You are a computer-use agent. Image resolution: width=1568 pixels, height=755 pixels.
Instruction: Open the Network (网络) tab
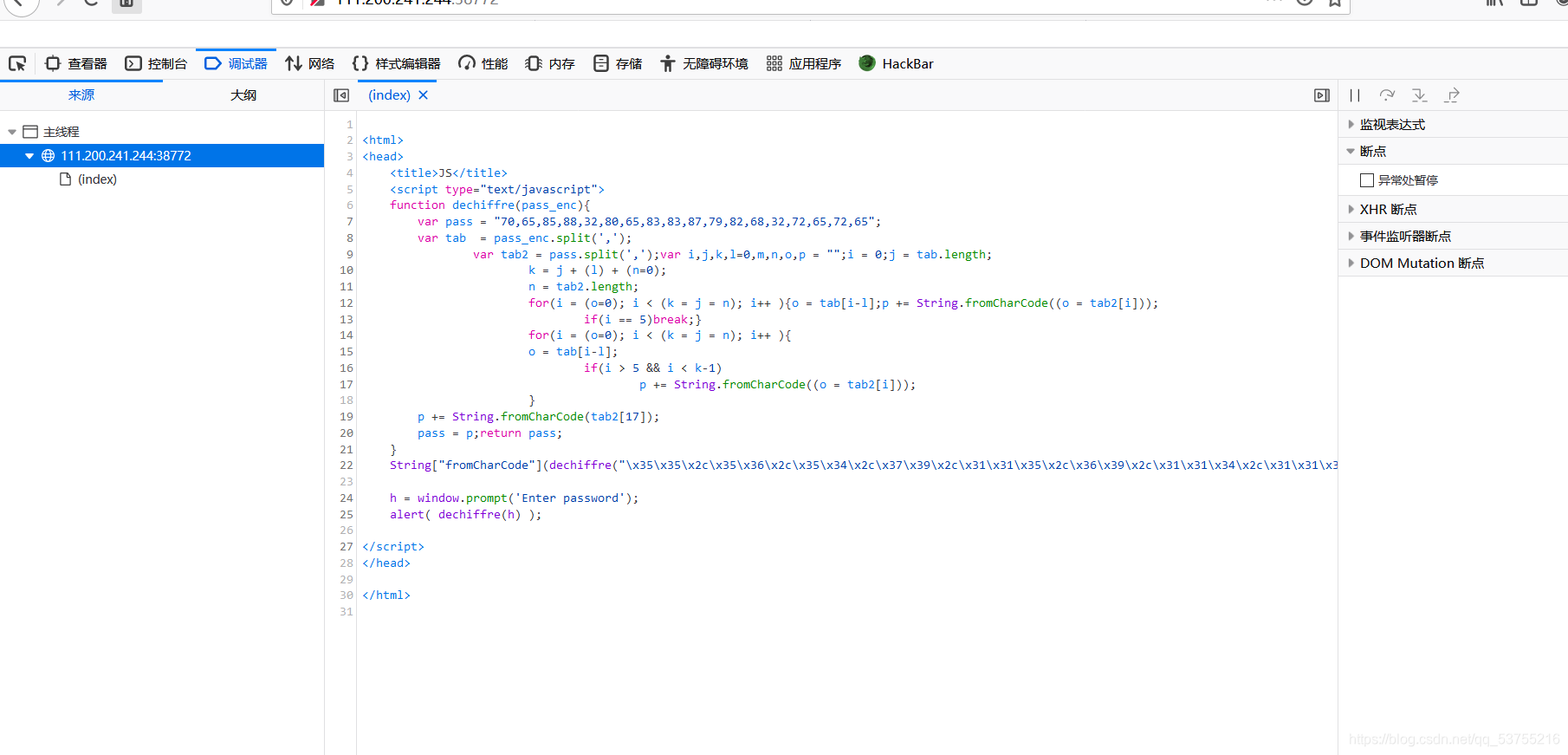[x=310, y=63]
